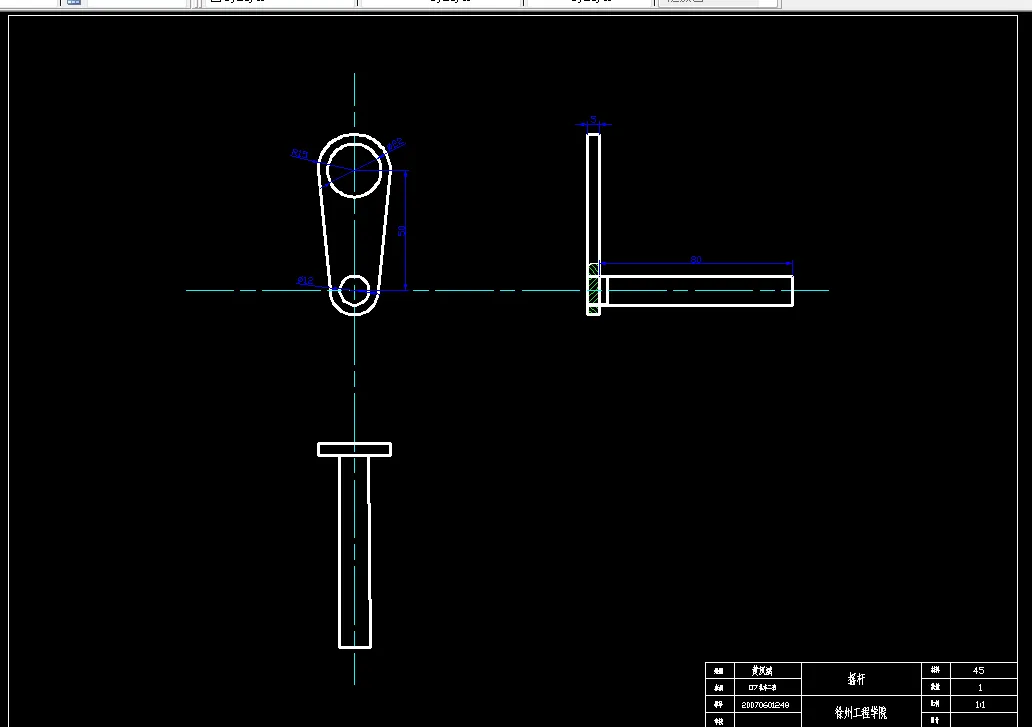The image size is (1032, 727).
Task: Click the title block value 45
Action: tap(978, 670)
